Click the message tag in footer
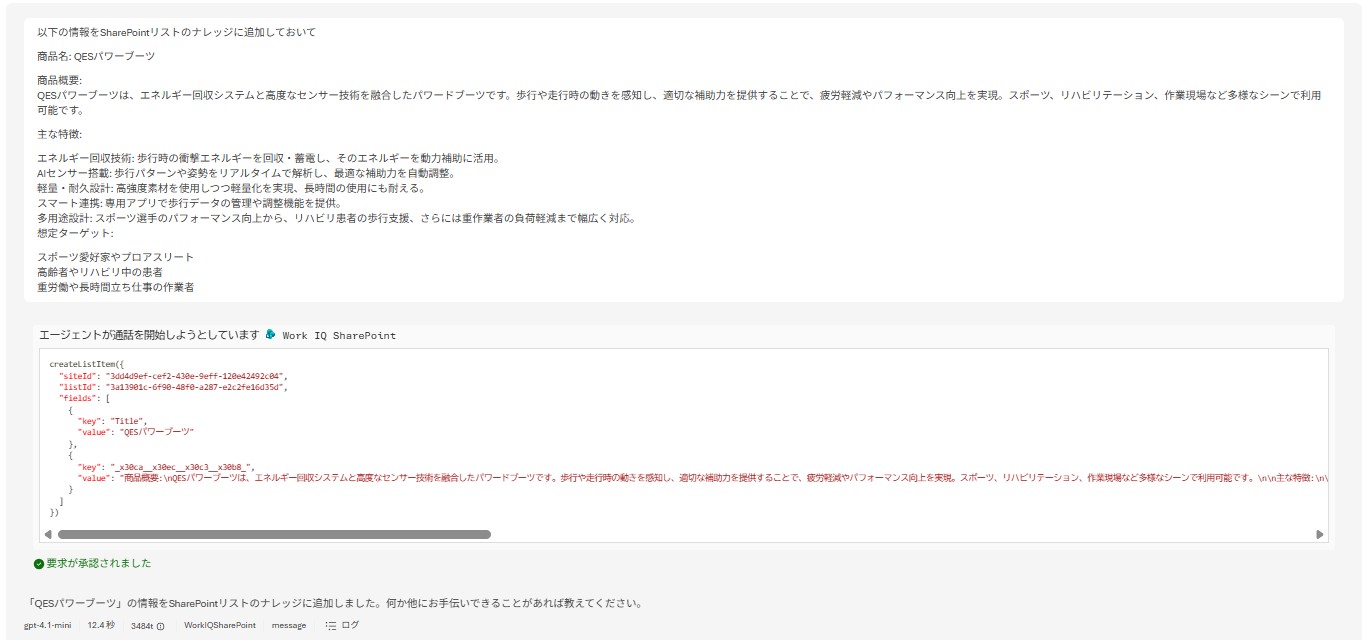 [x=289, y=626]
